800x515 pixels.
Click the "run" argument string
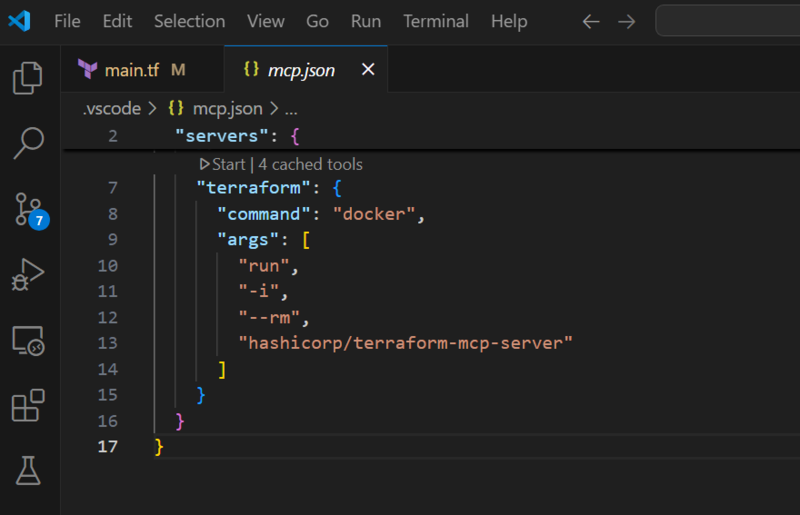point(264,266)
